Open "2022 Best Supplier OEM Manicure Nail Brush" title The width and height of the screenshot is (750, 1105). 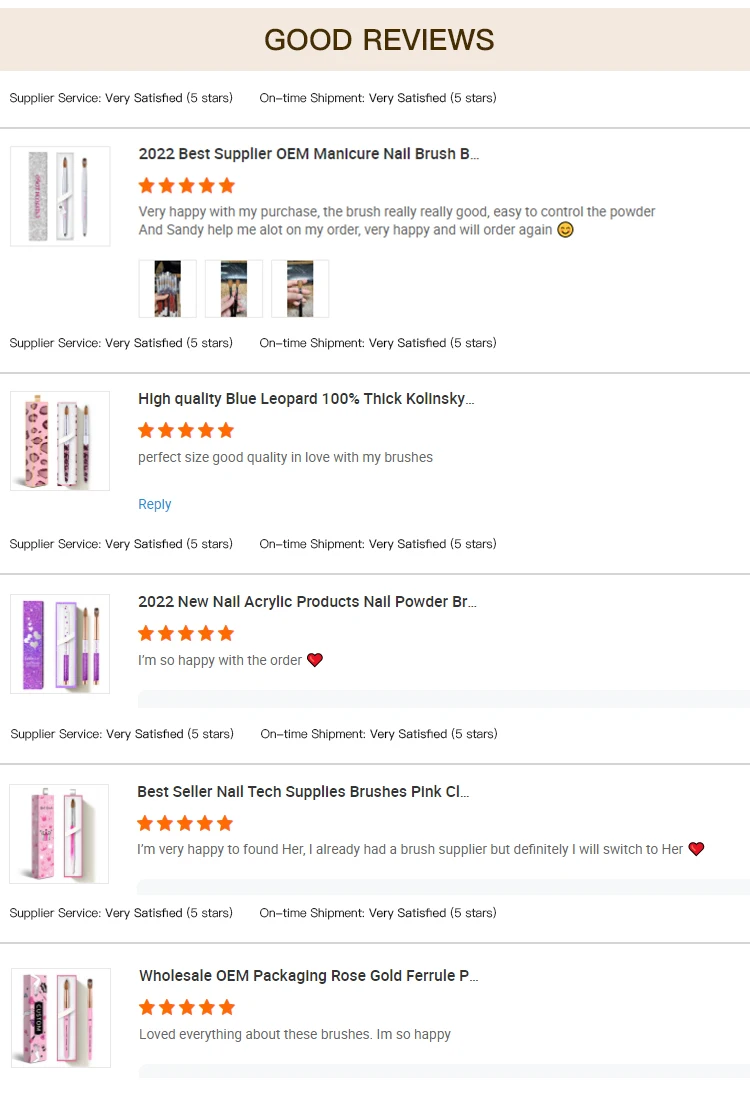click(308, 154)
